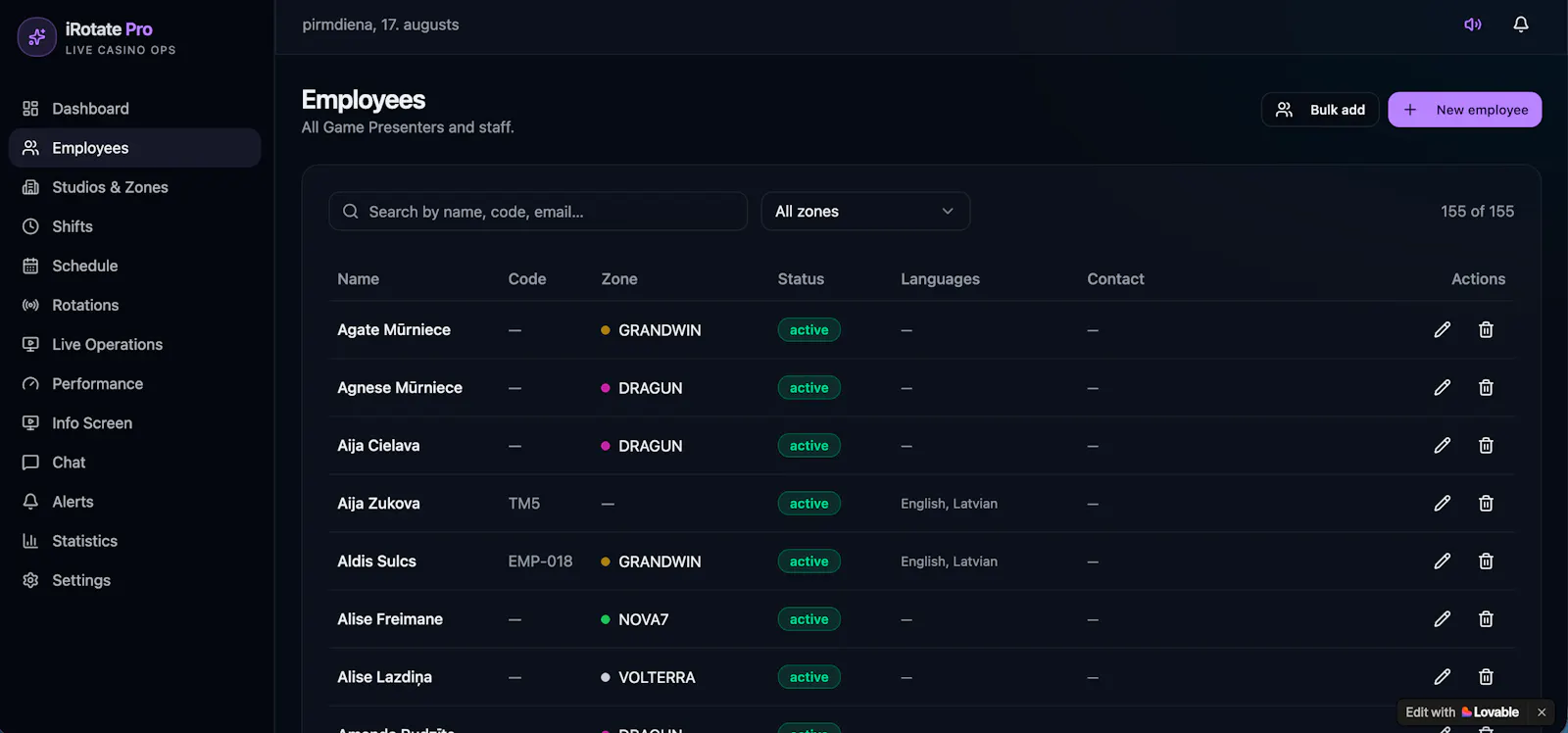Delete Aija Zukova with trash icon
Screen dimensions: 1568x733
point(1486,504)
